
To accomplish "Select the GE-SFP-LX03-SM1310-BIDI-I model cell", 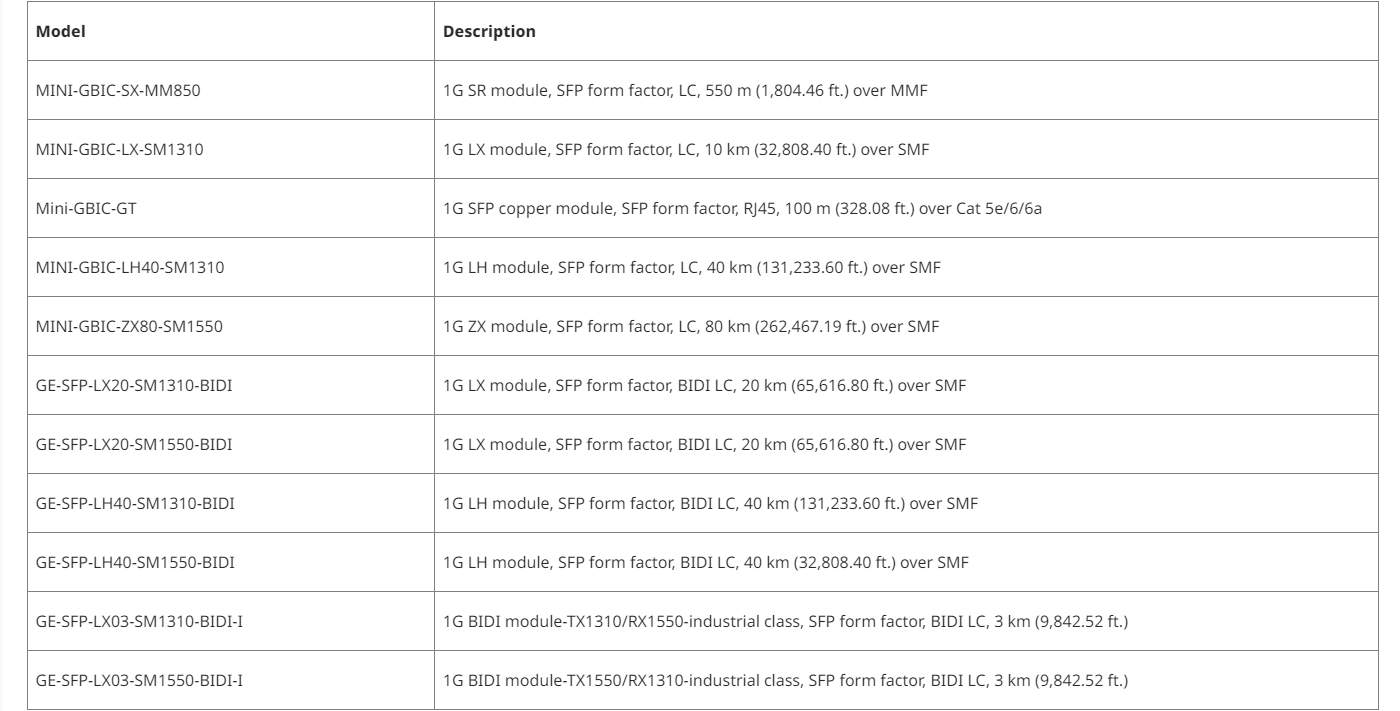I will [x=140, y=621].
